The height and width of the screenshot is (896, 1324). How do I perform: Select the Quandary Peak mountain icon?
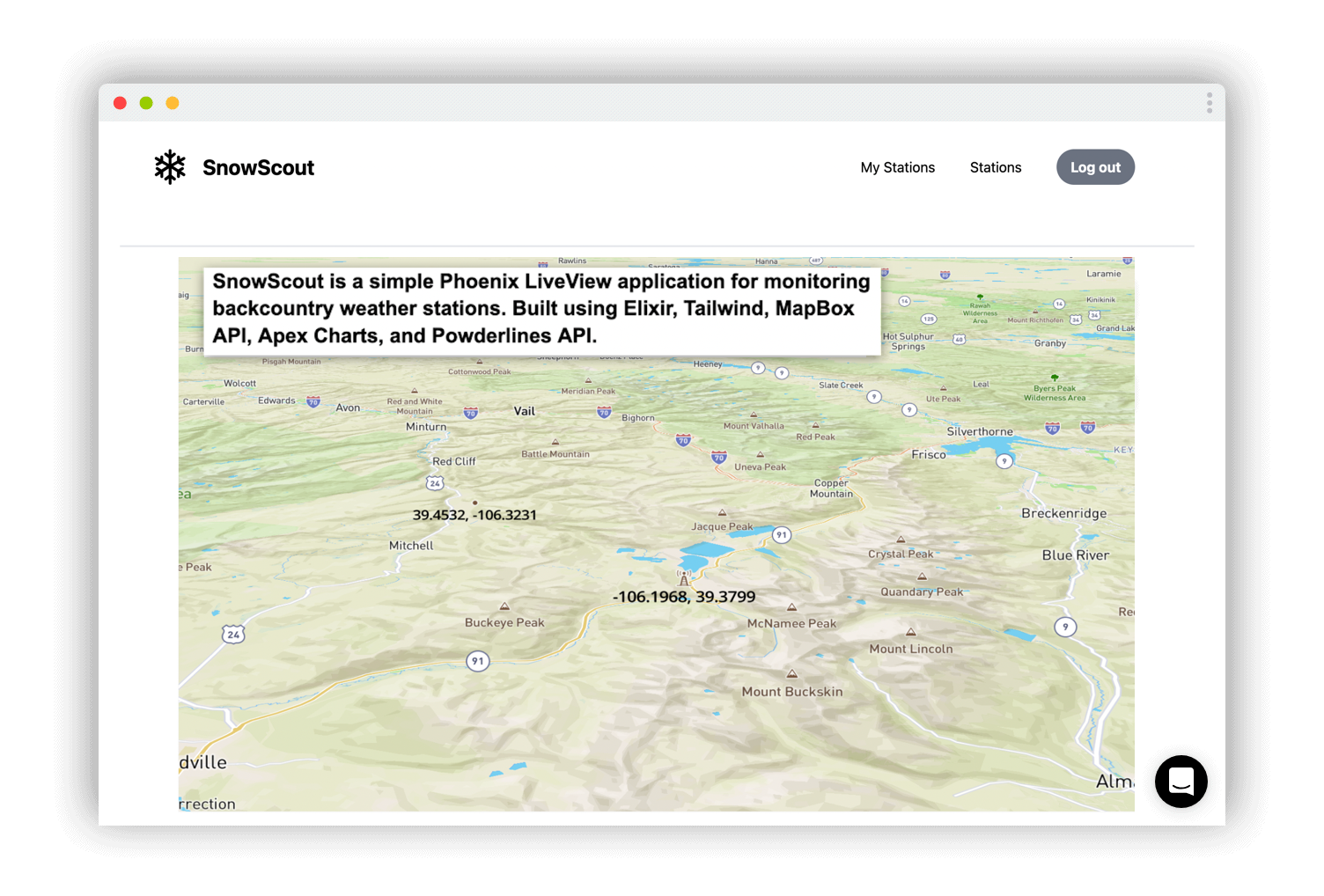(x=922, y=577)
